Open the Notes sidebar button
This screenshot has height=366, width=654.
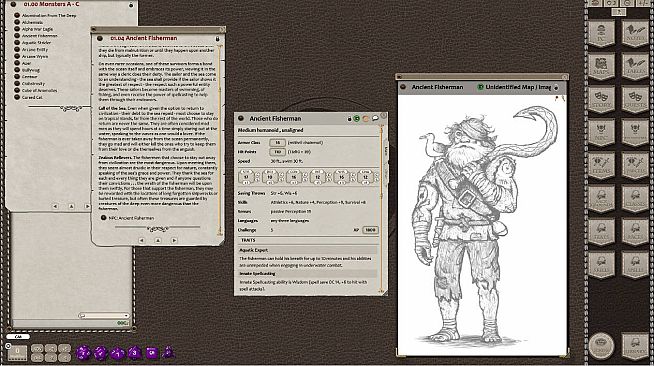(x=635, y=33)
